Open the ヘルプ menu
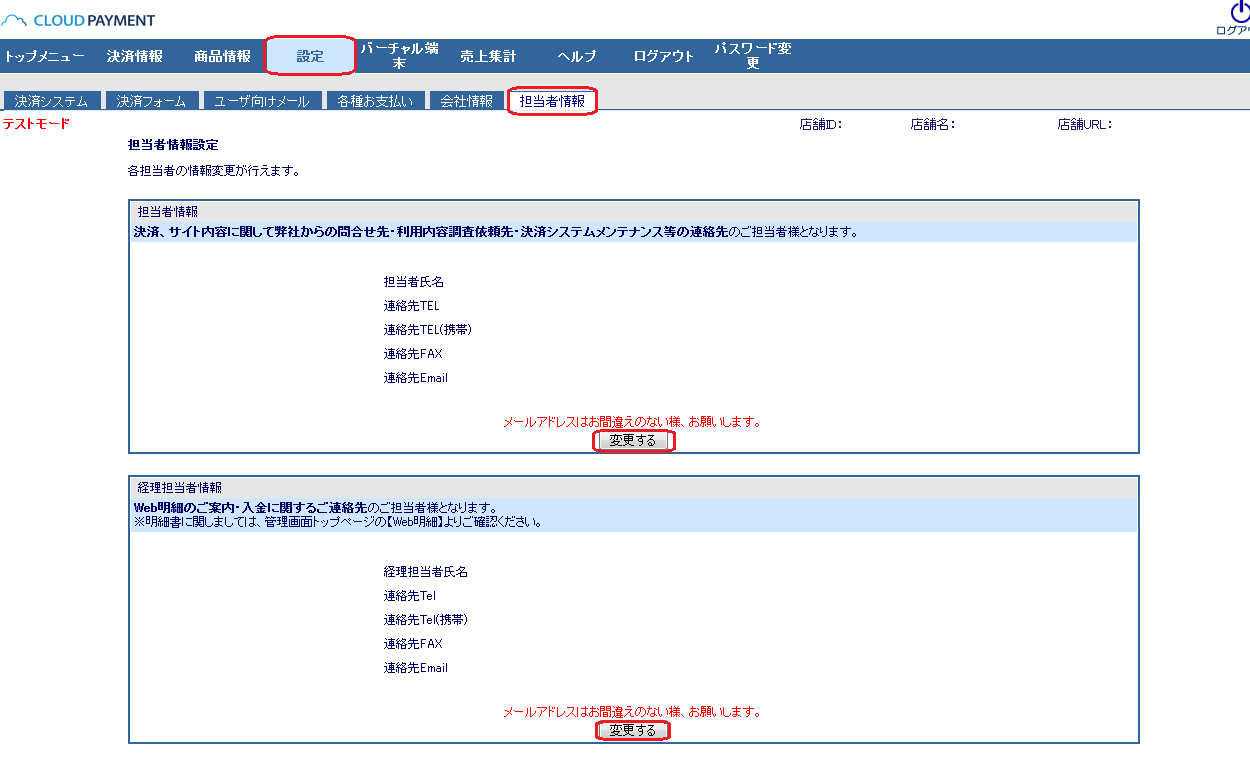 coord(577,56)
